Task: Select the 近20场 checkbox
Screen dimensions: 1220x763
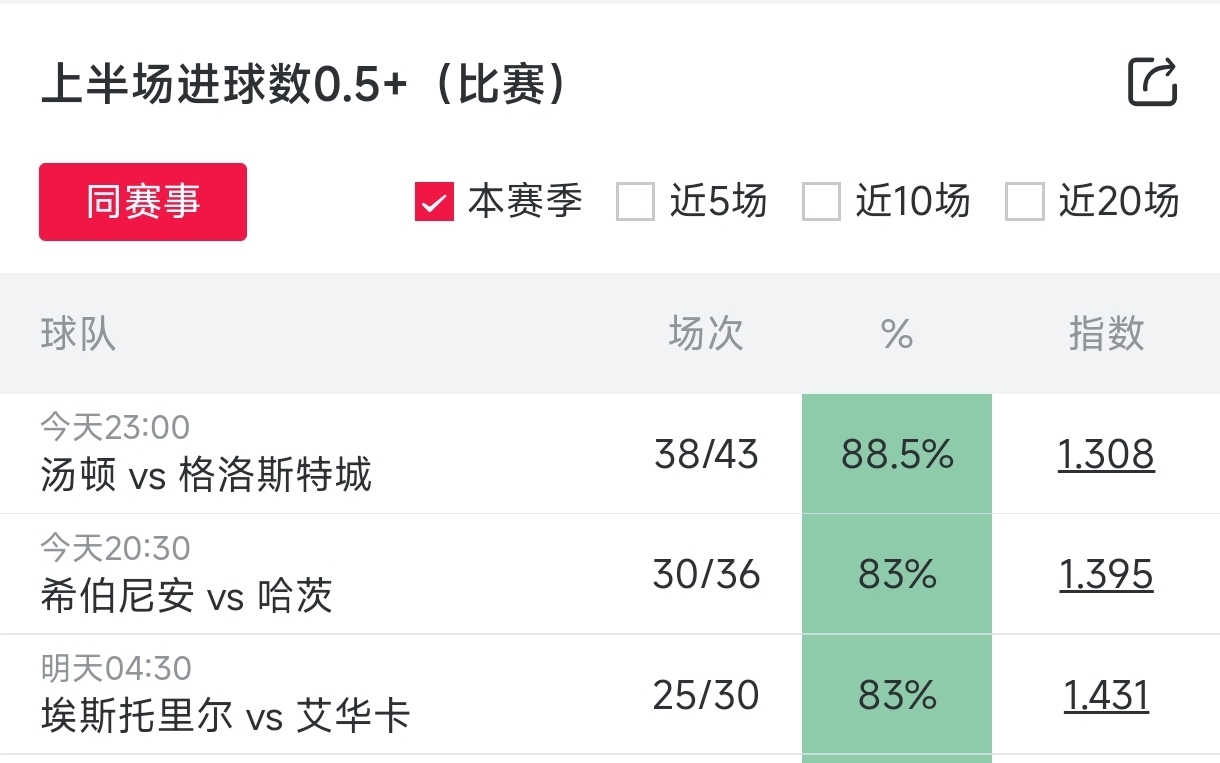Action: 1024,202
